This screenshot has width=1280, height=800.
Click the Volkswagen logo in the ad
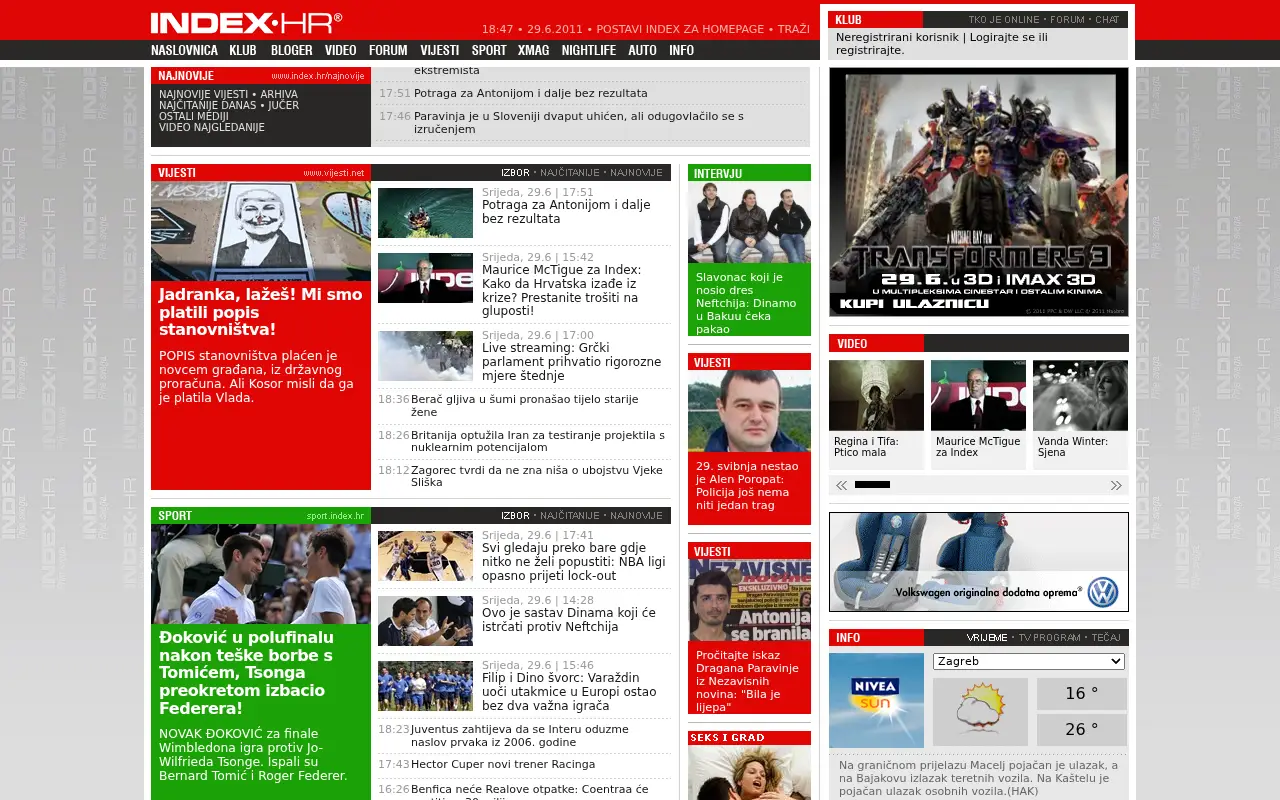1103,592
